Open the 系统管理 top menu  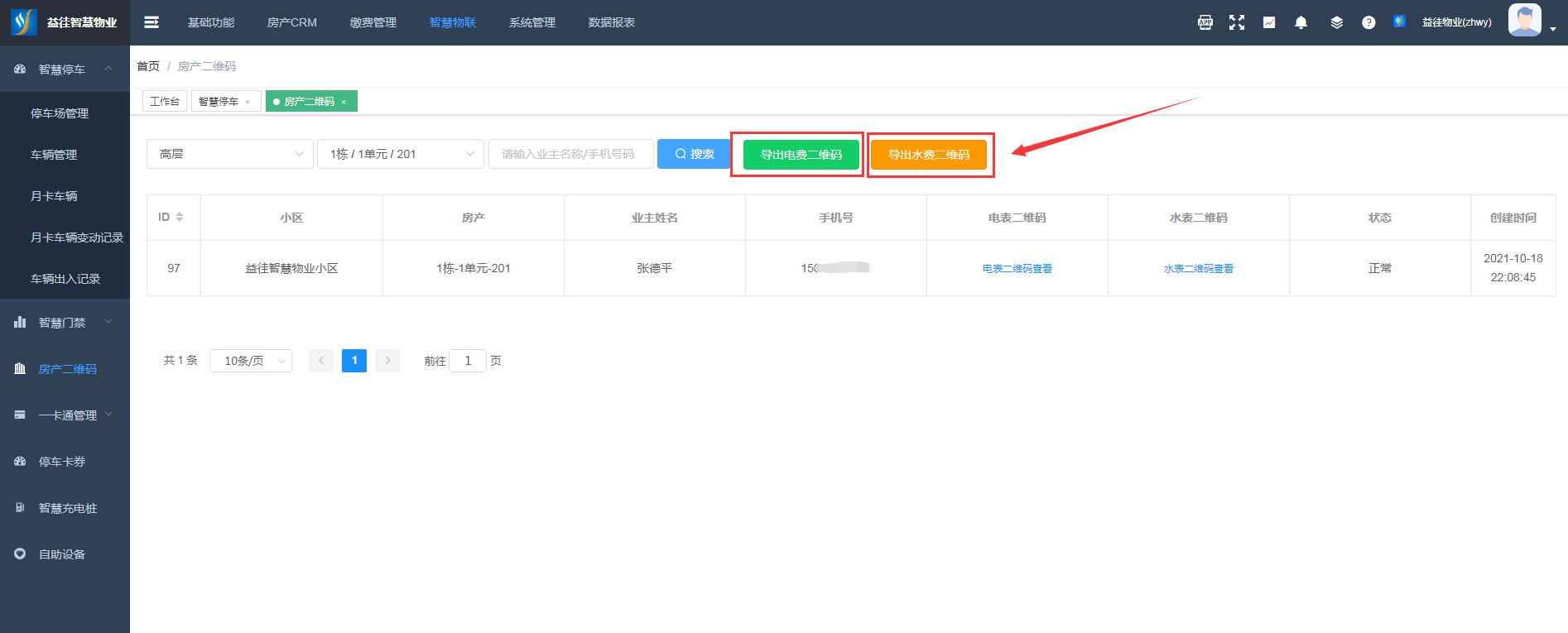click(x=532, y=22)
